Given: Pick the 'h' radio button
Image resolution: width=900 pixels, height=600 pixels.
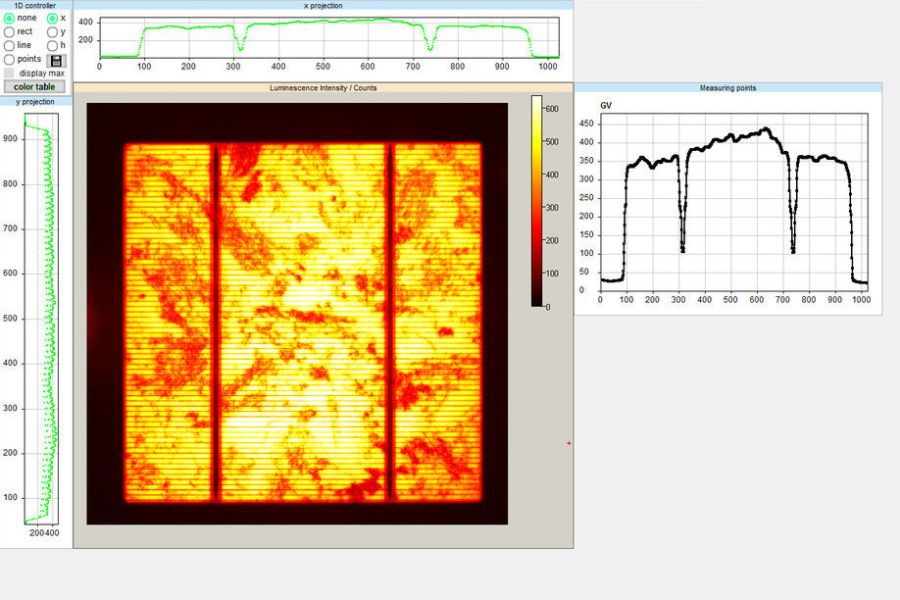Looking at the screenshot, I should pyautogui.click(x=53, y=45).
